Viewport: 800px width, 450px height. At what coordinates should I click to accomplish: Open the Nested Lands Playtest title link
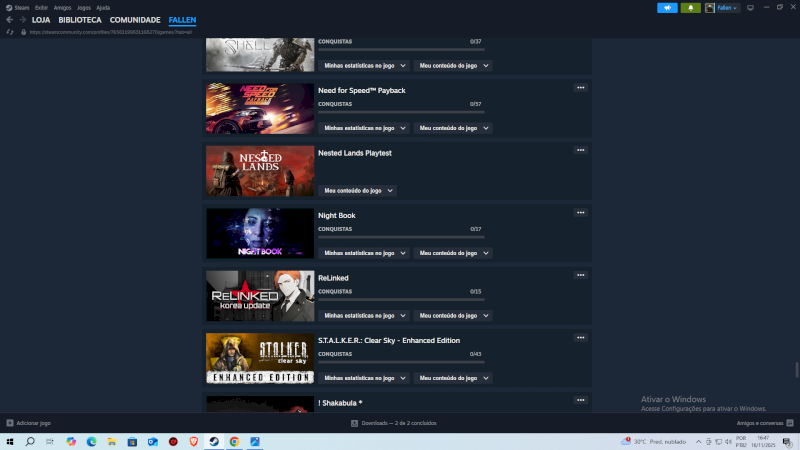tap(355, 153)
